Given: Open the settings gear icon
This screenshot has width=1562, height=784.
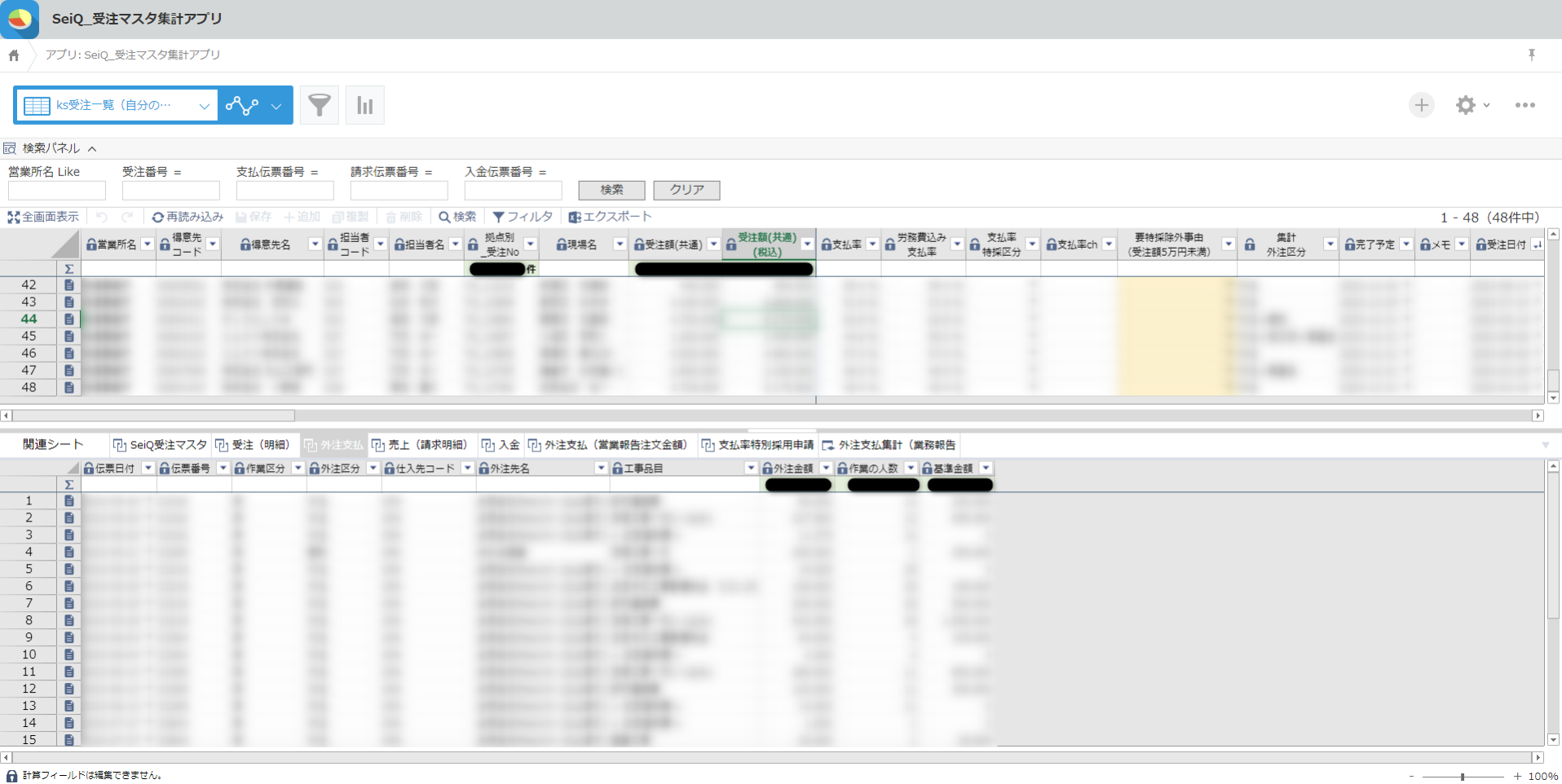Looking at the screenshot, I should (x=1466, y=105).
